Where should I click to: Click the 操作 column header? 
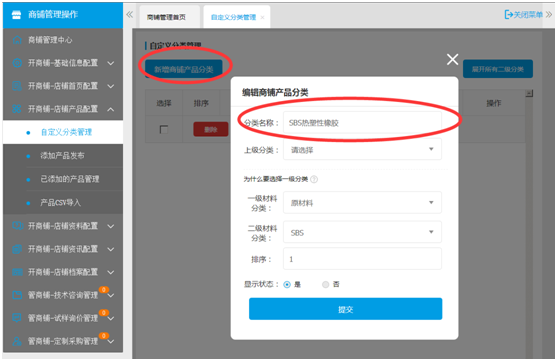pos(493,103)
